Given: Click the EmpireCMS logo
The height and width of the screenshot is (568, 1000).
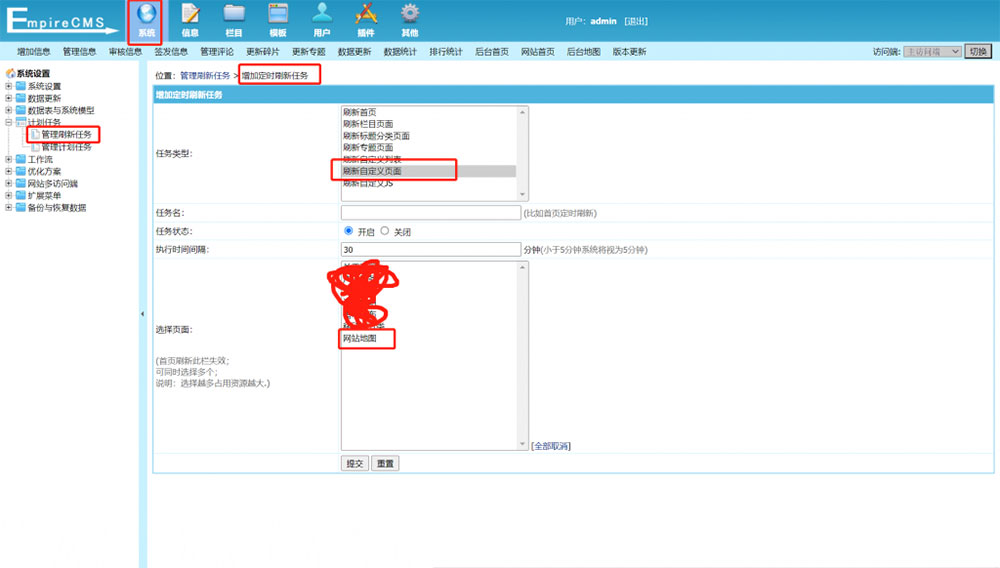Looking at the screenshot, I should [x=61, y=20].
